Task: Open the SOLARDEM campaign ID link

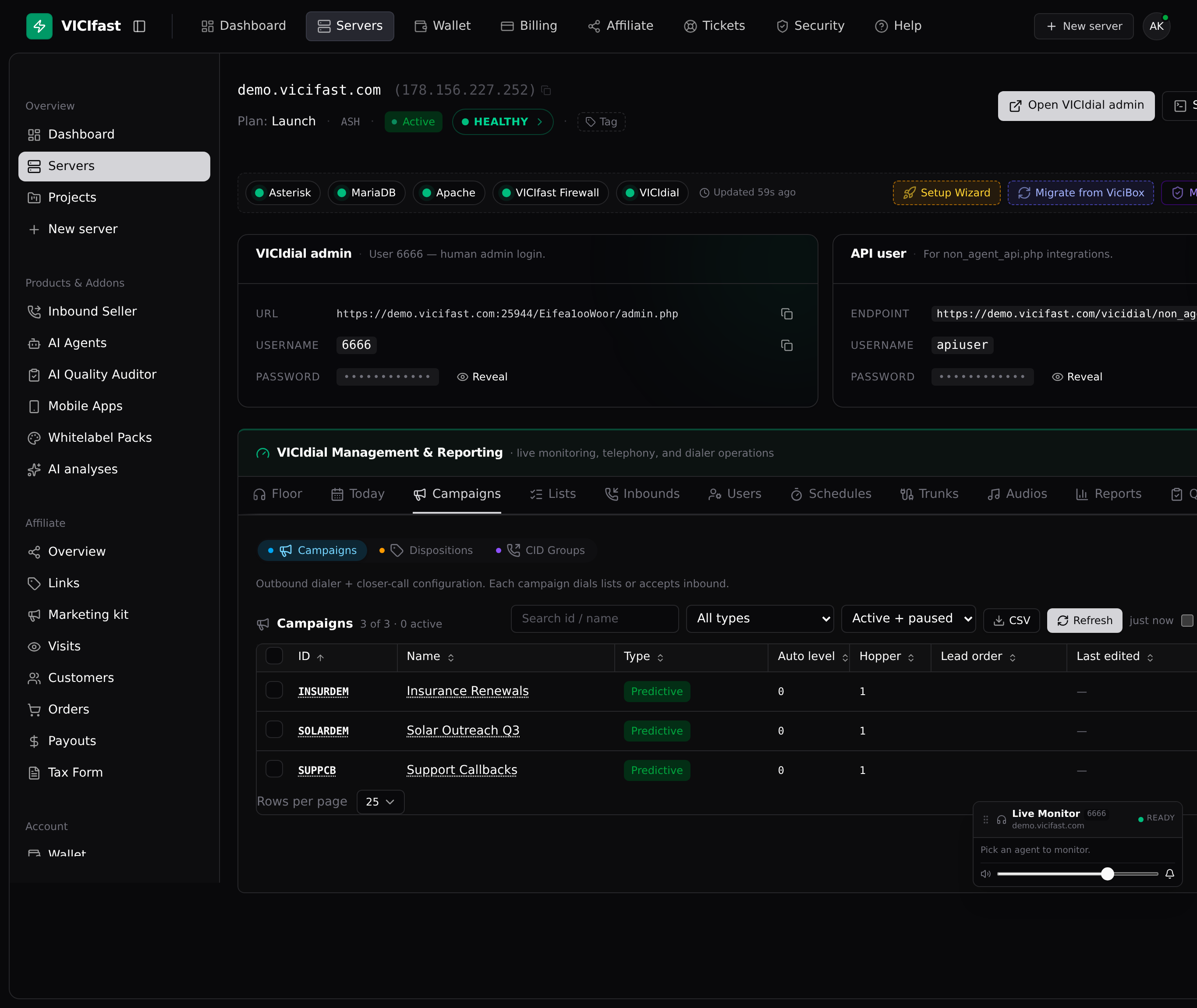Action: pos(323,731)
